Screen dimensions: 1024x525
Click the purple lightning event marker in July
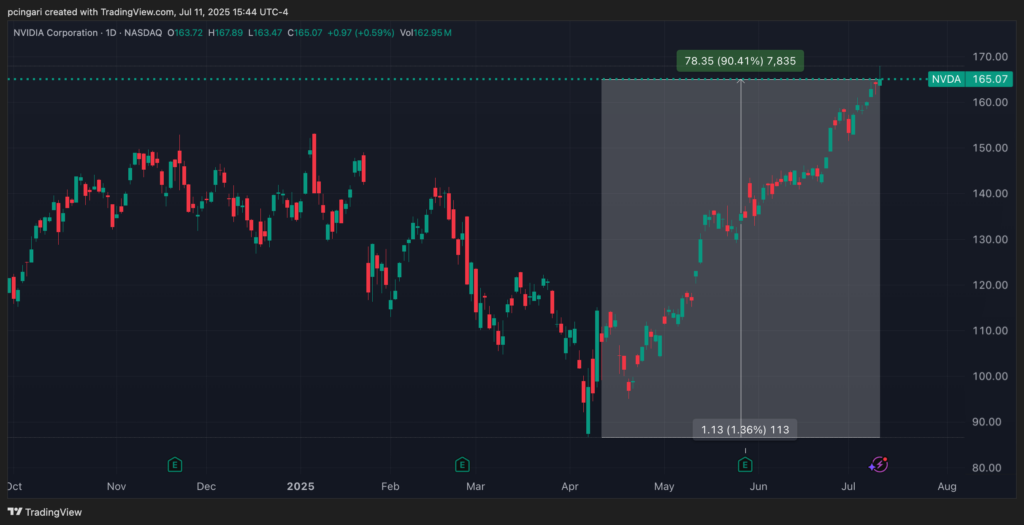click(x=878, y=465)
